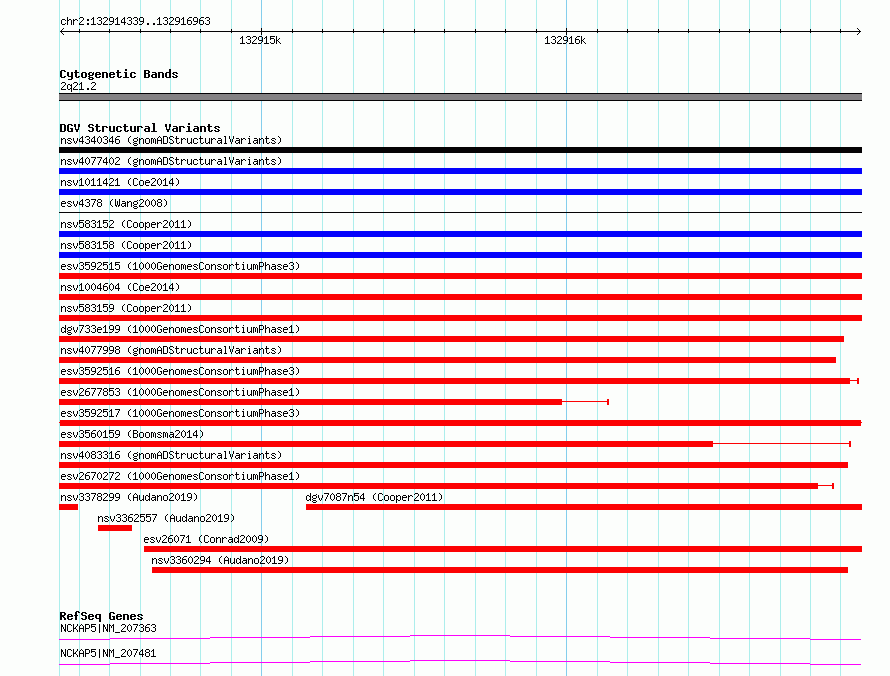Click the NCKAP5|NM_207363 gene label
This screenshot has width=890, height=676.
[x=108, y=628]
